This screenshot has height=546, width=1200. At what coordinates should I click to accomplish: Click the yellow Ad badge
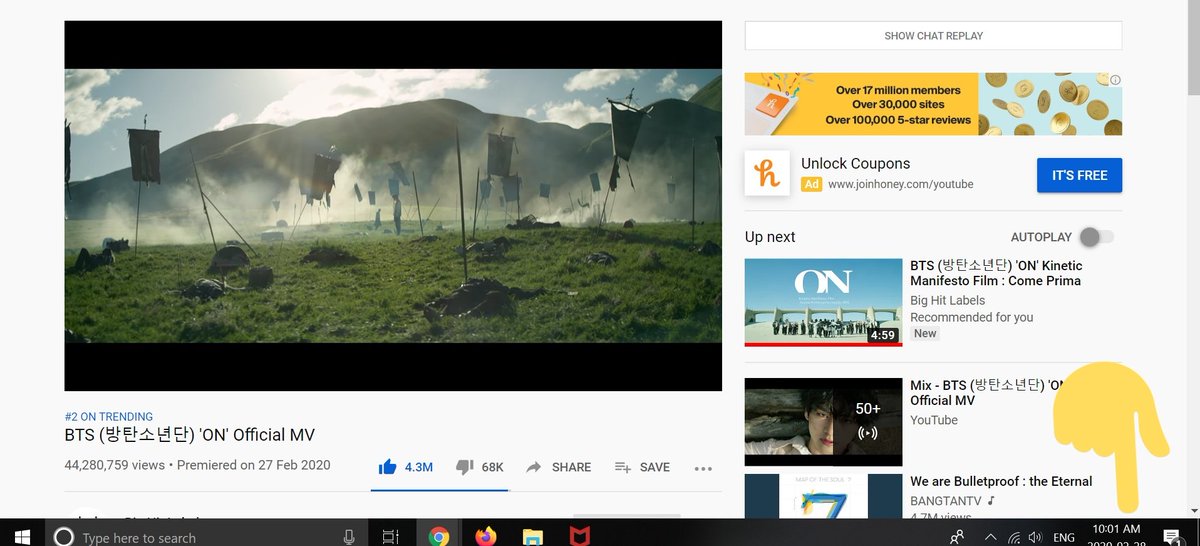coord(811,184)
